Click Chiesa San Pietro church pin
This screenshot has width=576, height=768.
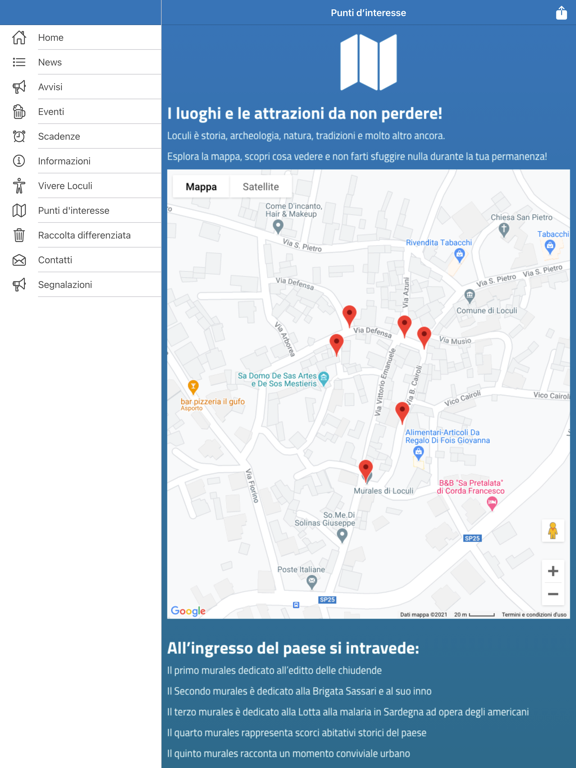coord(504,229)
